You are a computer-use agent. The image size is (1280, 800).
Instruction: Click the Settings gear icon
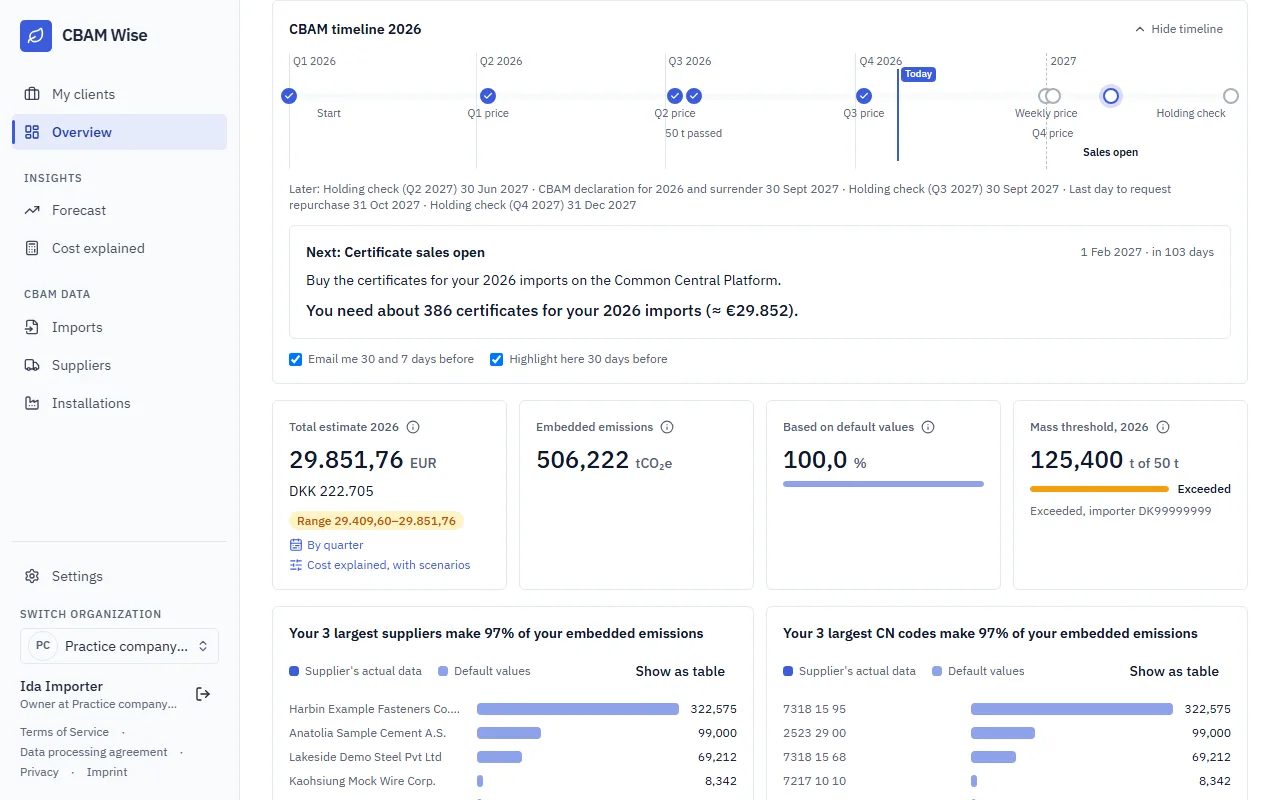click(32, 576)
